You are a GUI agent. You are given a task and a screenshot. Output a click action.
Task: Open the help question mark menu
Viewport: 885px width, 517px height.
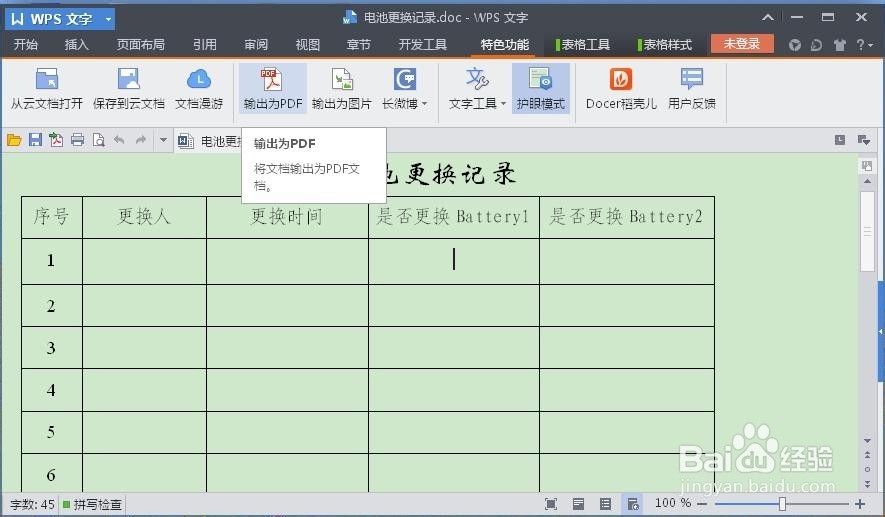coord(864,45)
